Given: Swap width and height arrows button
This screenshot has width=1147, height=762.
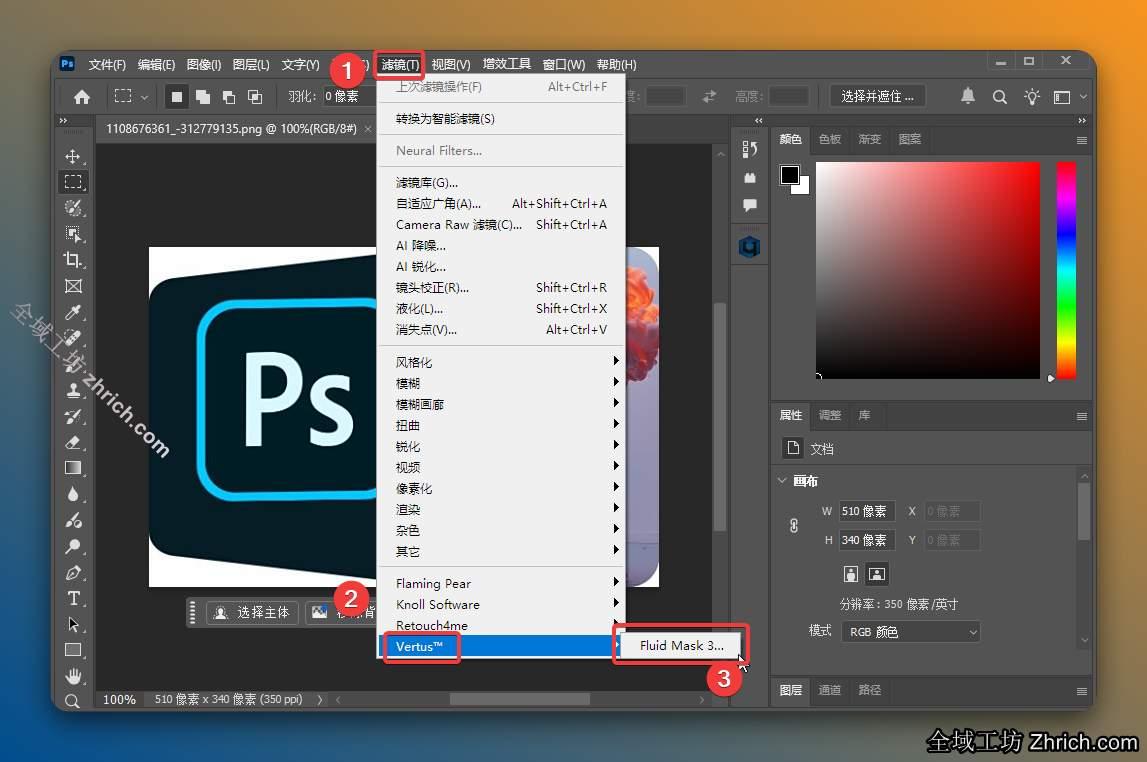Looking at the screenshot, I should click(709, 97).
